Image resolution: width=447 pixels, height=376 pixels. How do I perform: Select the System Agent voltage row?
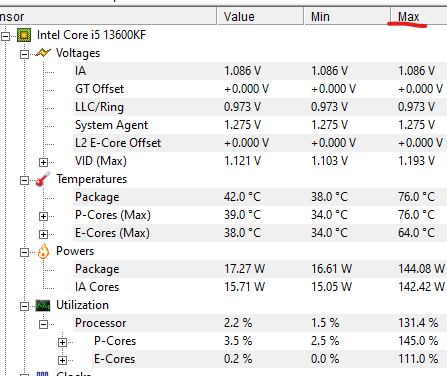click(260, 125)
